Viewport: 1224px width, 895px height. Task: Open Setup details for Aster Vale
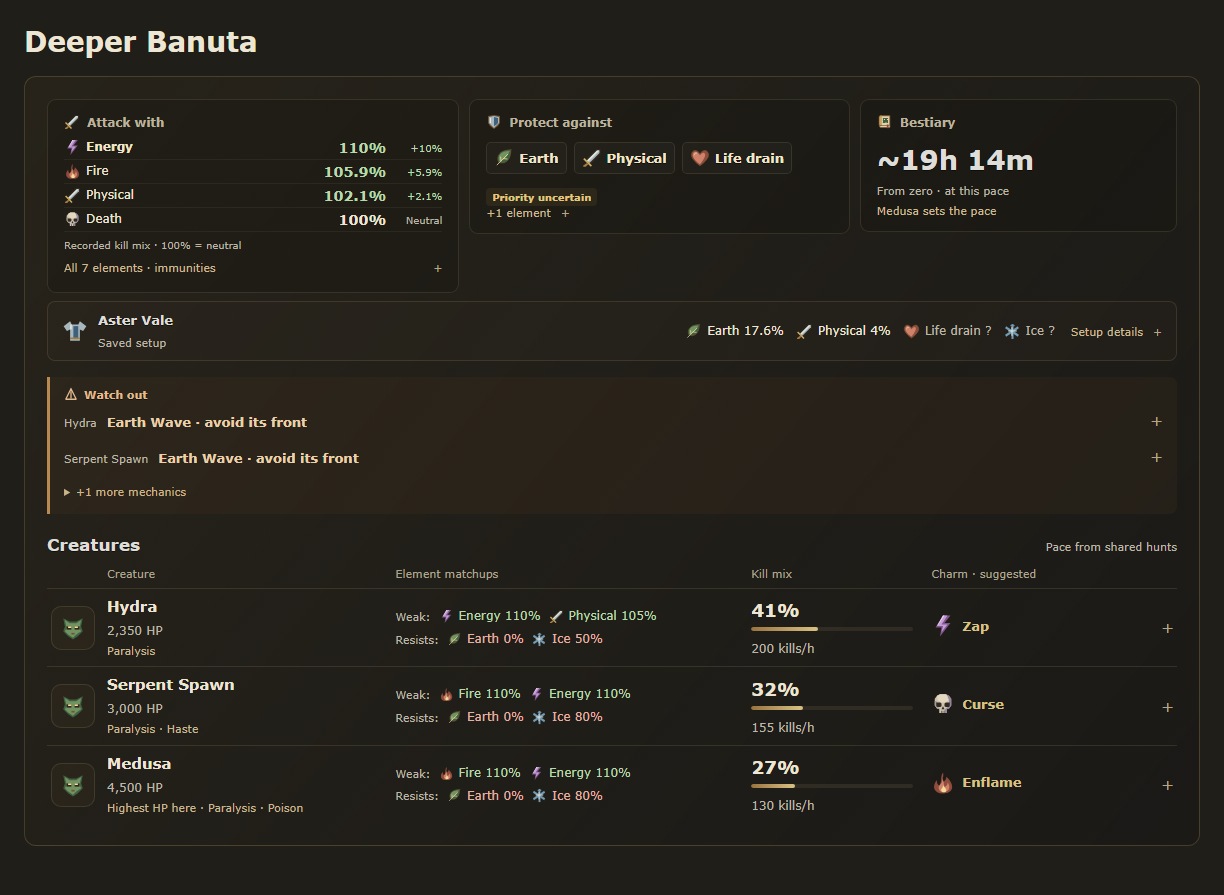(x=1116, y=332)
